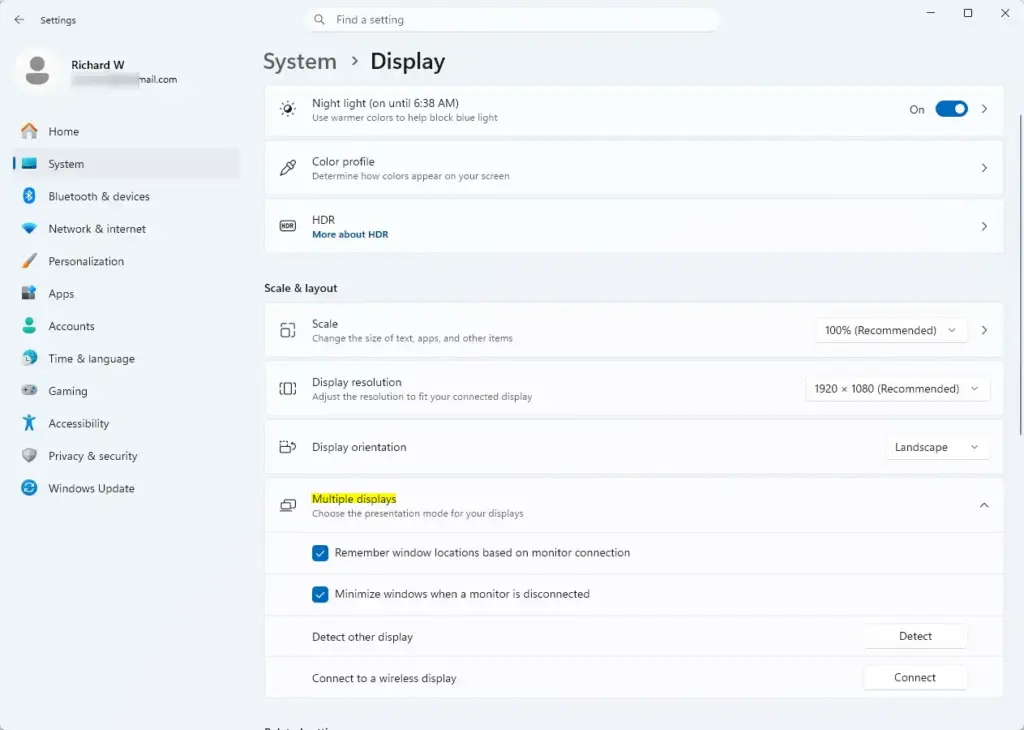Click the vertical scrollbar on the right
The height and width of the screenshot is (730, 1024).
pos(1020,274)
